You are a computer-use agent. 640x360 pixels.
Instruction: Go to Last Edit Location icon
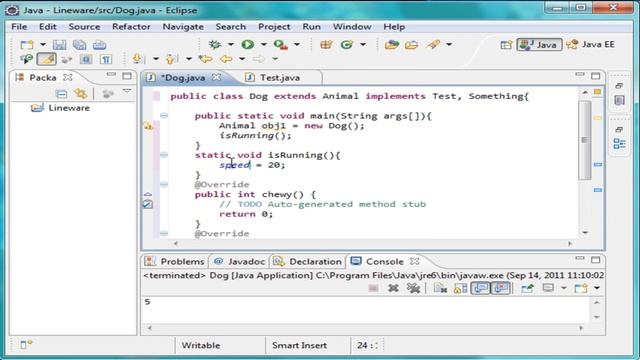205,59
